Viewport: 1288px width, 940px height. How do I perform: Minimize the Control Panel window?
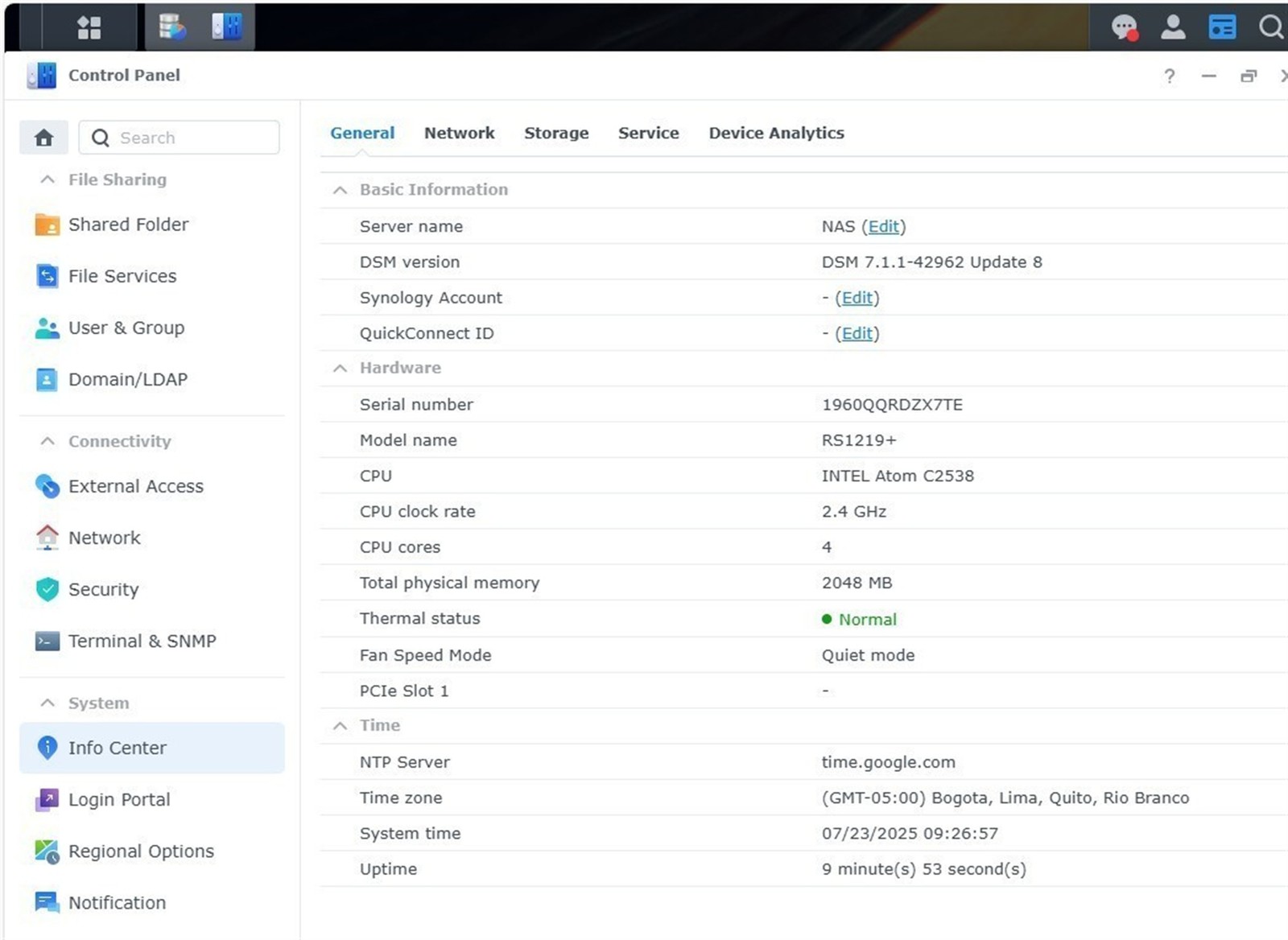(x=1209, y=76)
